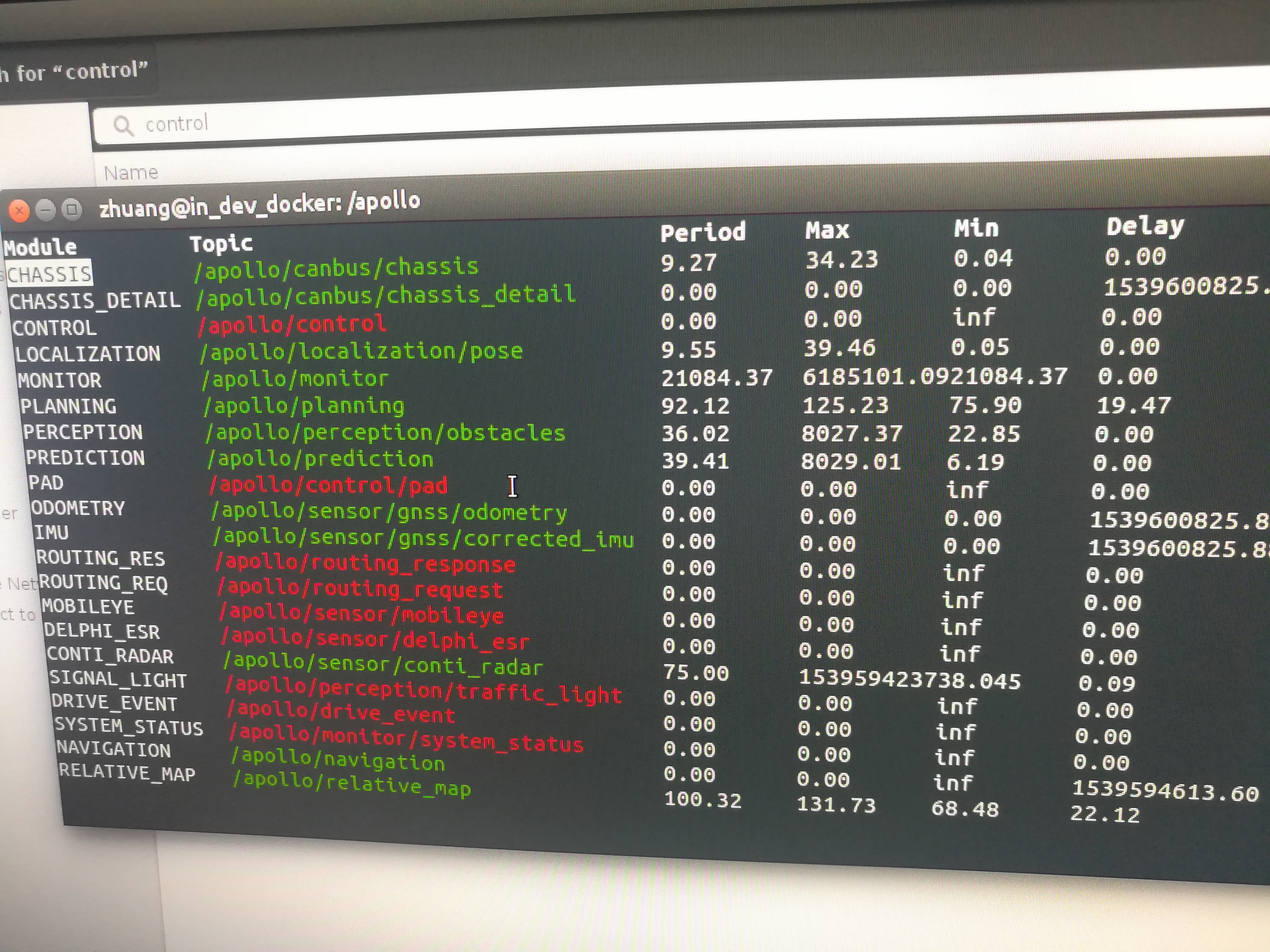Click the DELPHI_ESR module label
Viewport: 1270px width, 952px height.
(x=102, y=631)
